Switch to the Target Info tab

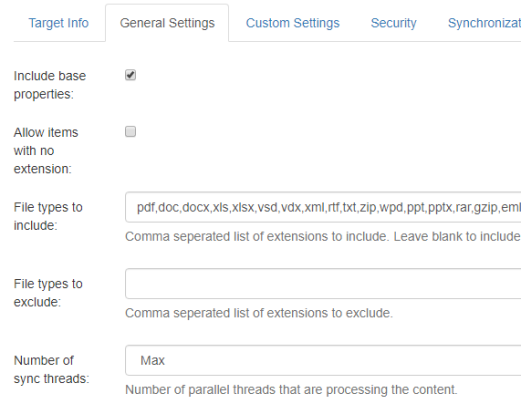tap(58, 23)
